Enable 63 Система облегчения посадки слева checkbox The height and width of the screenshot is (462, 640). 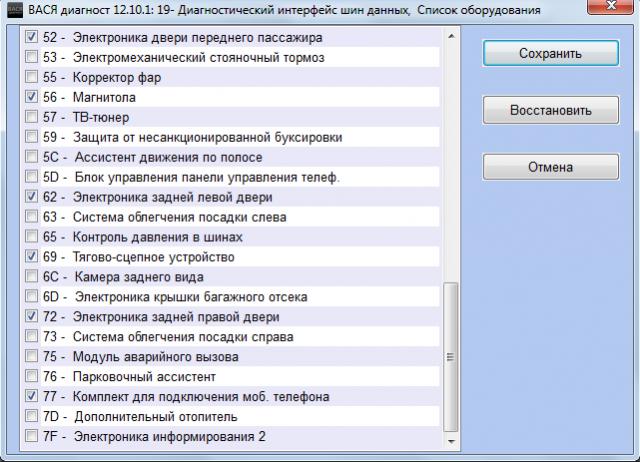tap(31, 217)
